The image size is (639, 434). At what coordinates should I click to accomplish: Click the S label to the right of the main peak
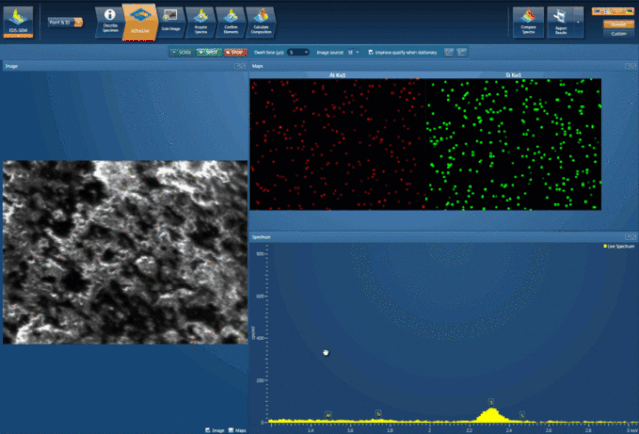(522, 415)
